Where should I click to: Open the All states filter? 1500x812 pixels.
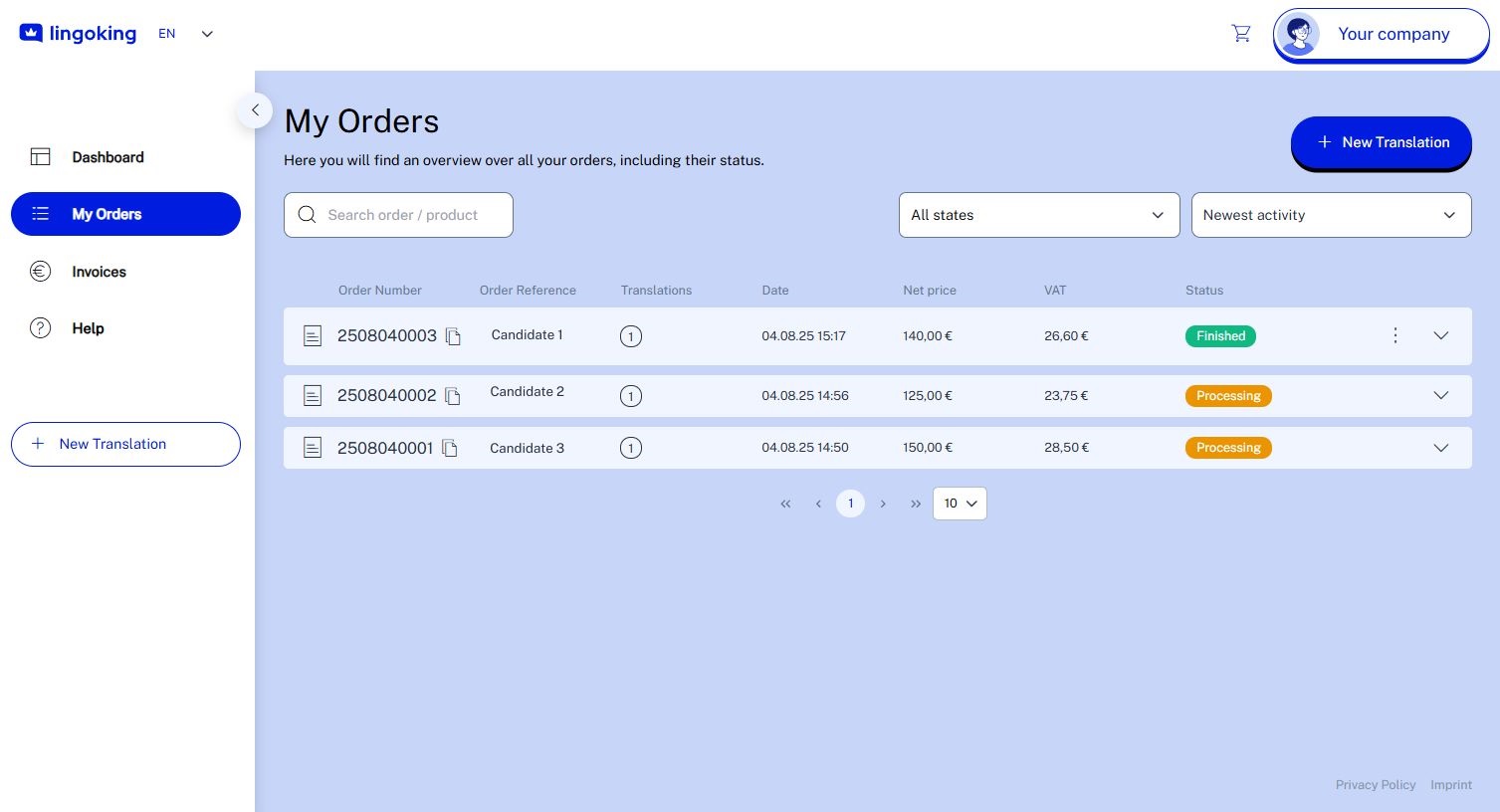[1038, 215]
